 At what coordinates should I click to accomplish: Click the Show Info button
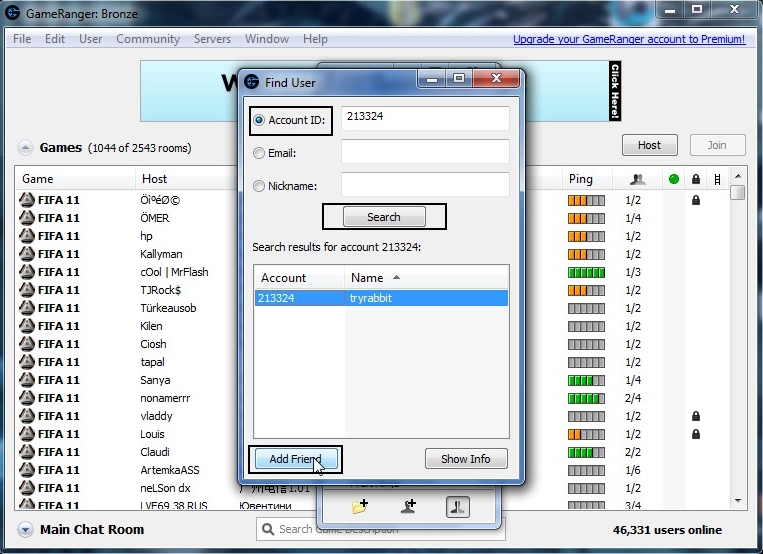coord(466,459)
